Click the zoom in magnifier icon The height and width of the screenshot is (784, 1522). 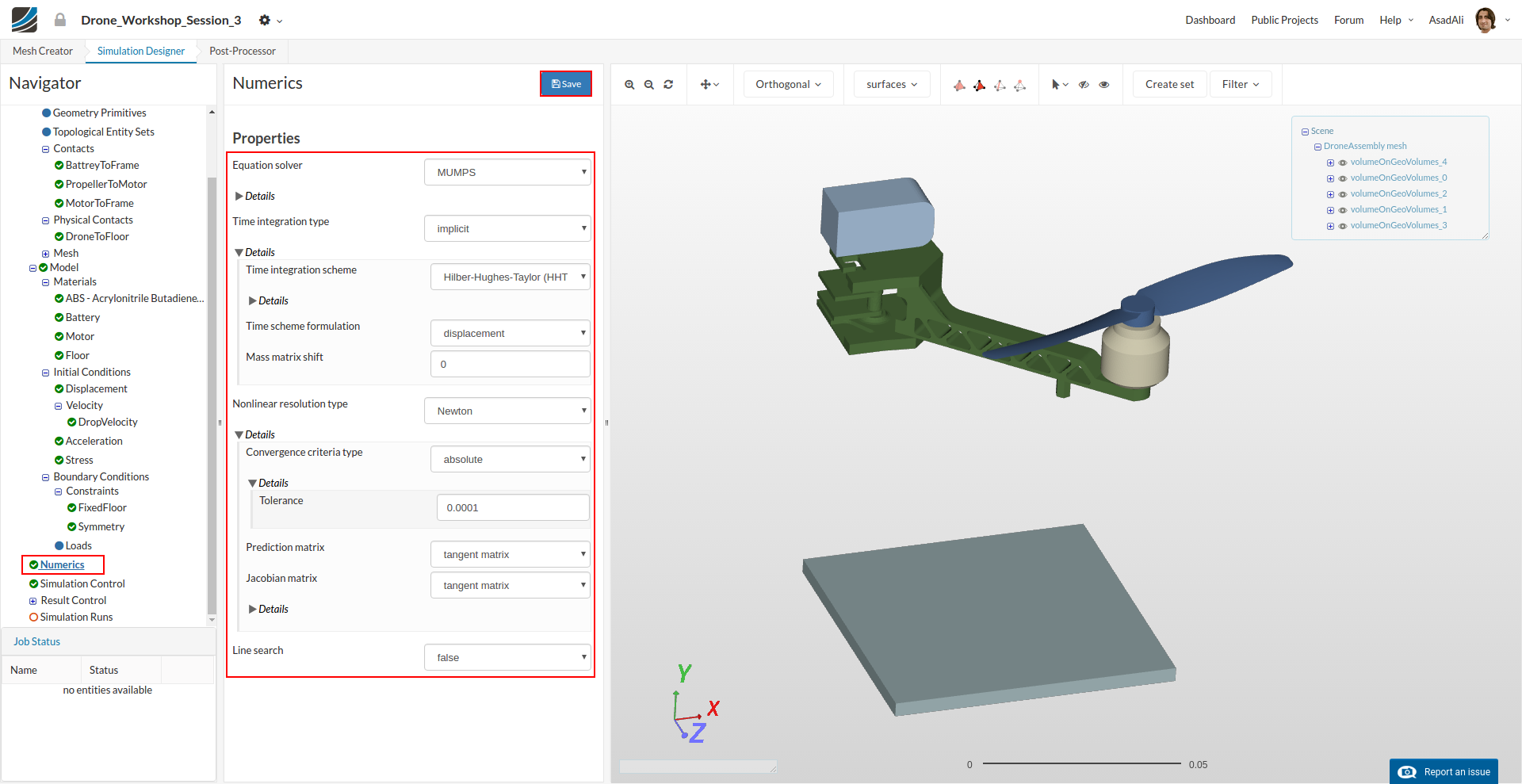[x=629, y=85]
